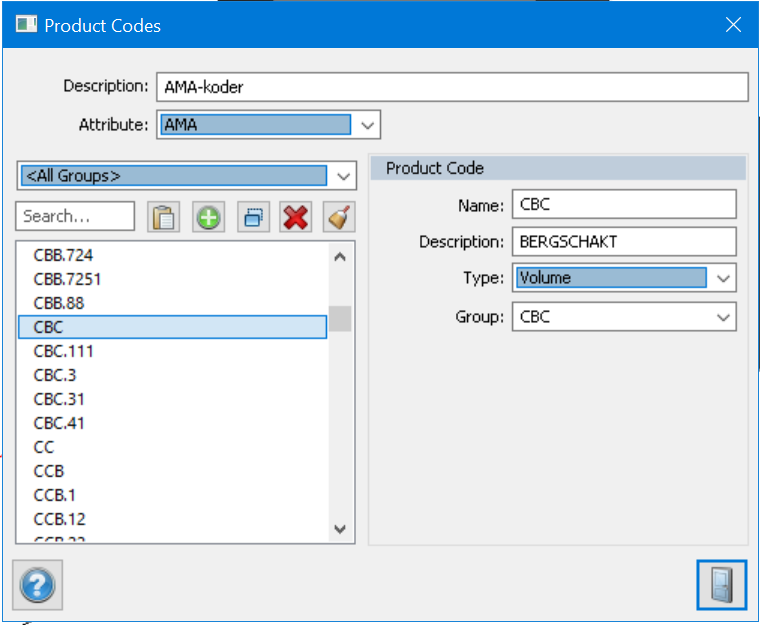Open the Attribute dropdown showing AMA
This screenshot has height=625, width=760.
367,125
